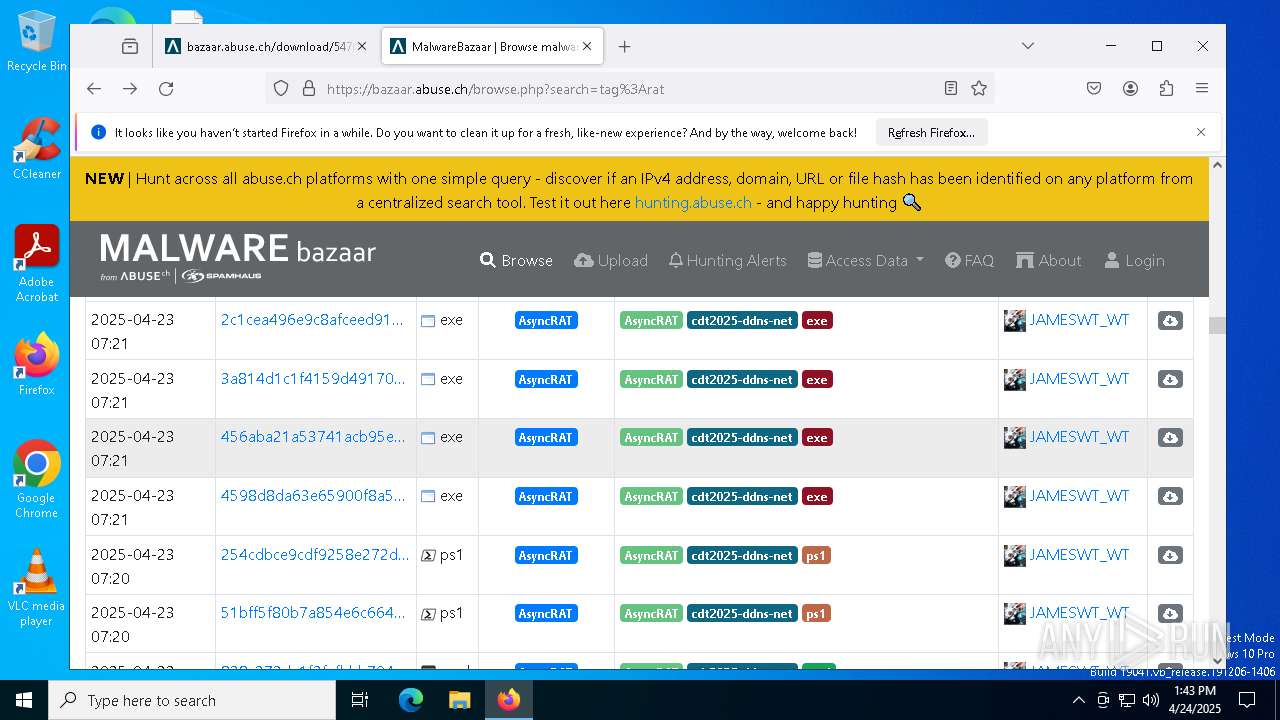The image size is (1280, 720).
Task: Dismiss the Refresh Firefox notification
Action: 1201,132
